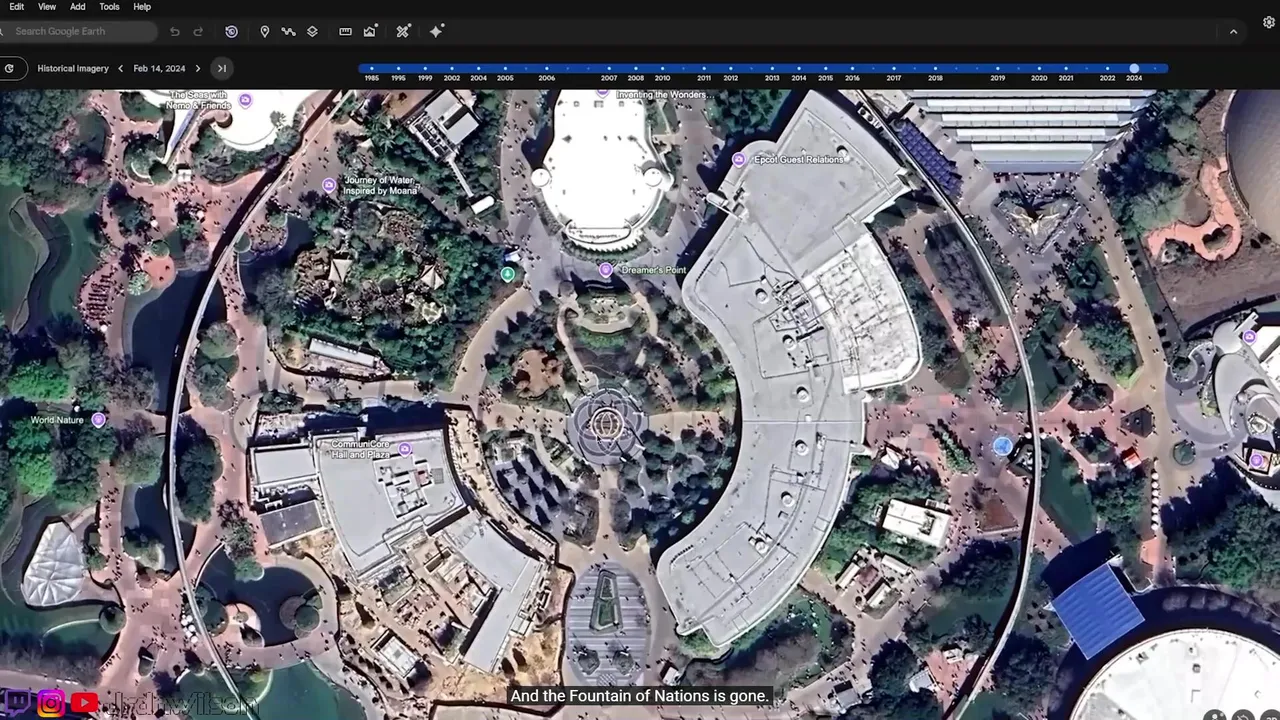The width and height of the screenshot is (1280, 720).
Task: Collapse toolbar with top-right chevron
Action: (x=1233, y=32)
